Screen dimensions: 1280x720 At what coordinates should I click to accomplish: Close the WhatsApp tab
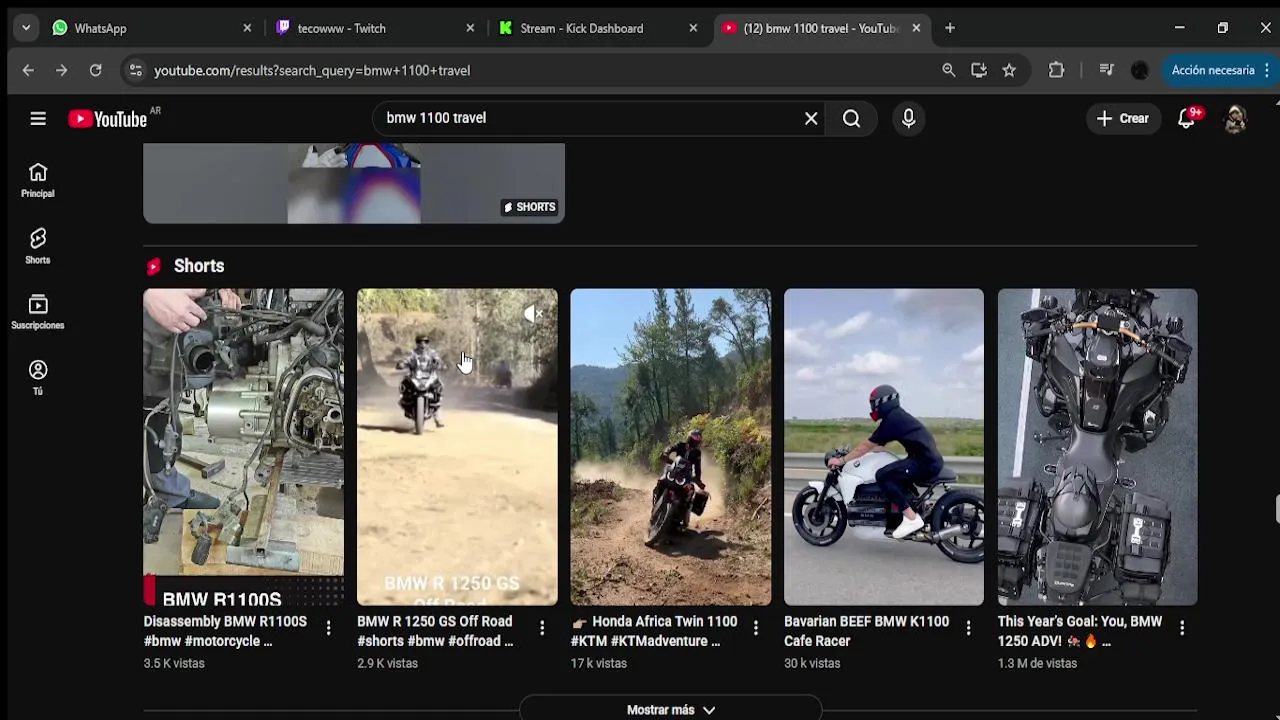[247, 28]
